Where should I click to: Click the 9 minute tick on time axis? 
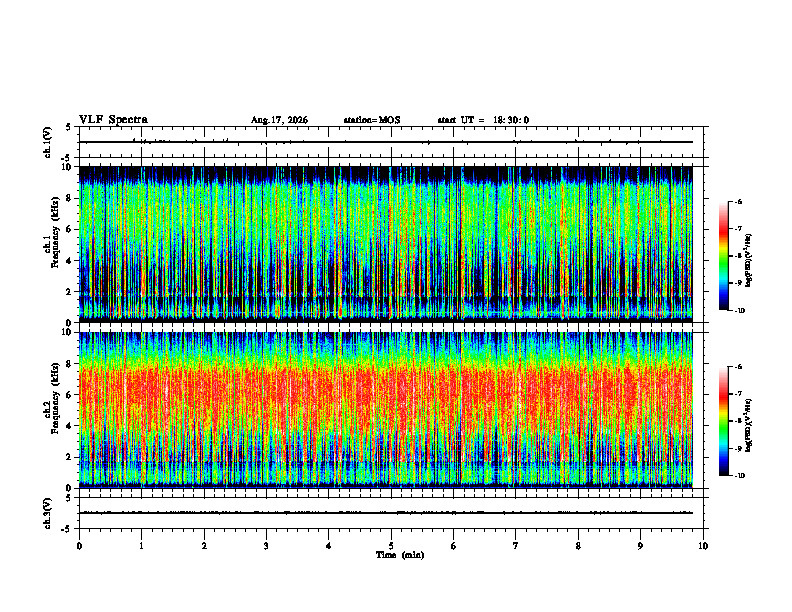(x=640, y=546)
